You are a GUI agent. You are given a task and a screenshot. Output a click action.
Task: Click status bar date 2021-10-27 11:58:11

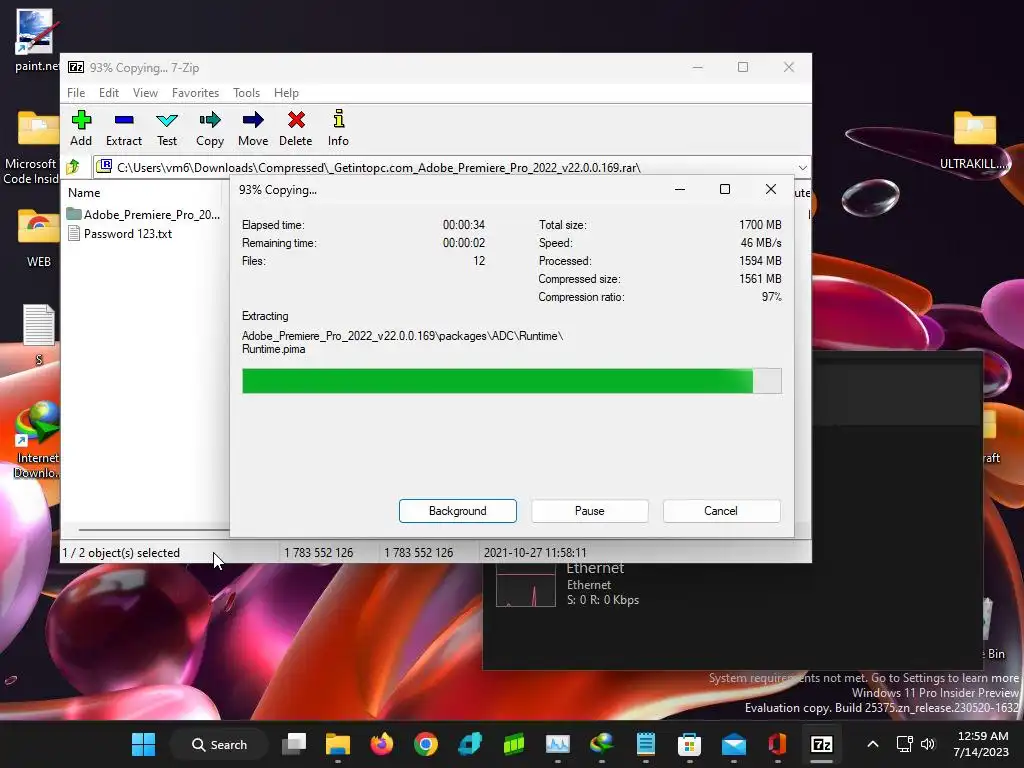pos(535,552)
